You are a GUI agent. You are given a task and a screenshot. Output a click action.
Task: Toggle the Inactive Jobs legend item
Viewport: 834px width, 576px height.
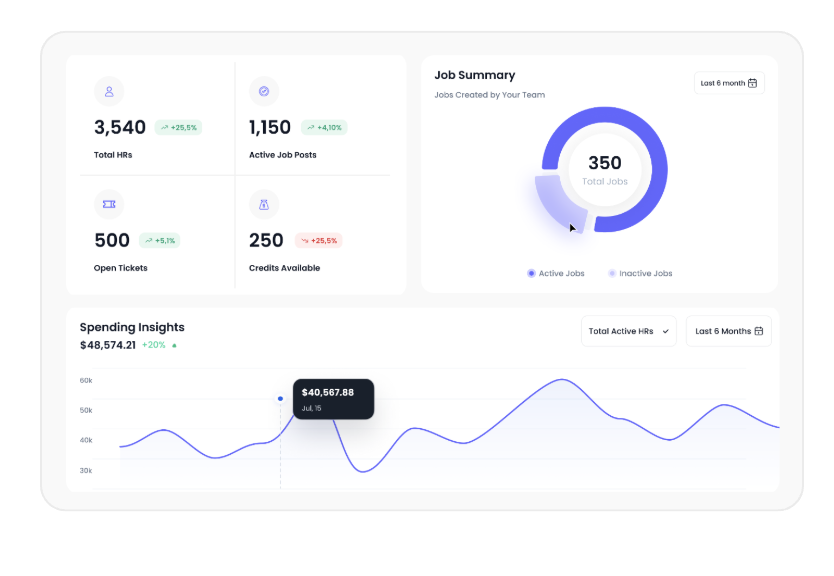pos(640,273)
